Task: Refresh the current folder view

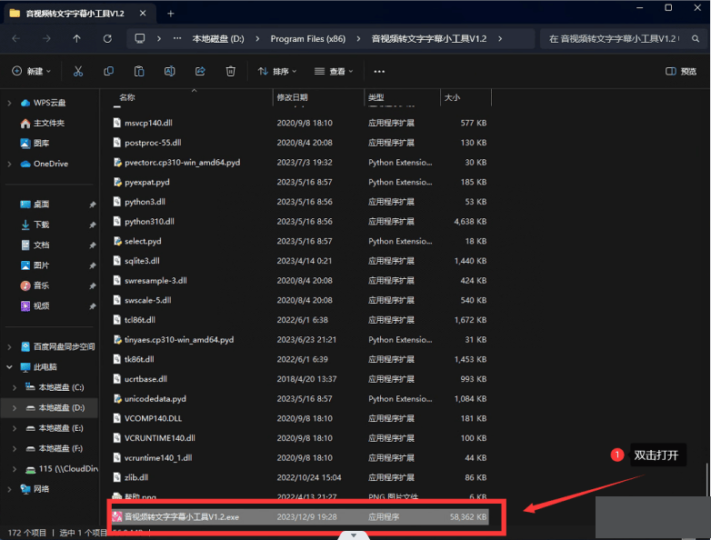Action: (x=107, y=39)
